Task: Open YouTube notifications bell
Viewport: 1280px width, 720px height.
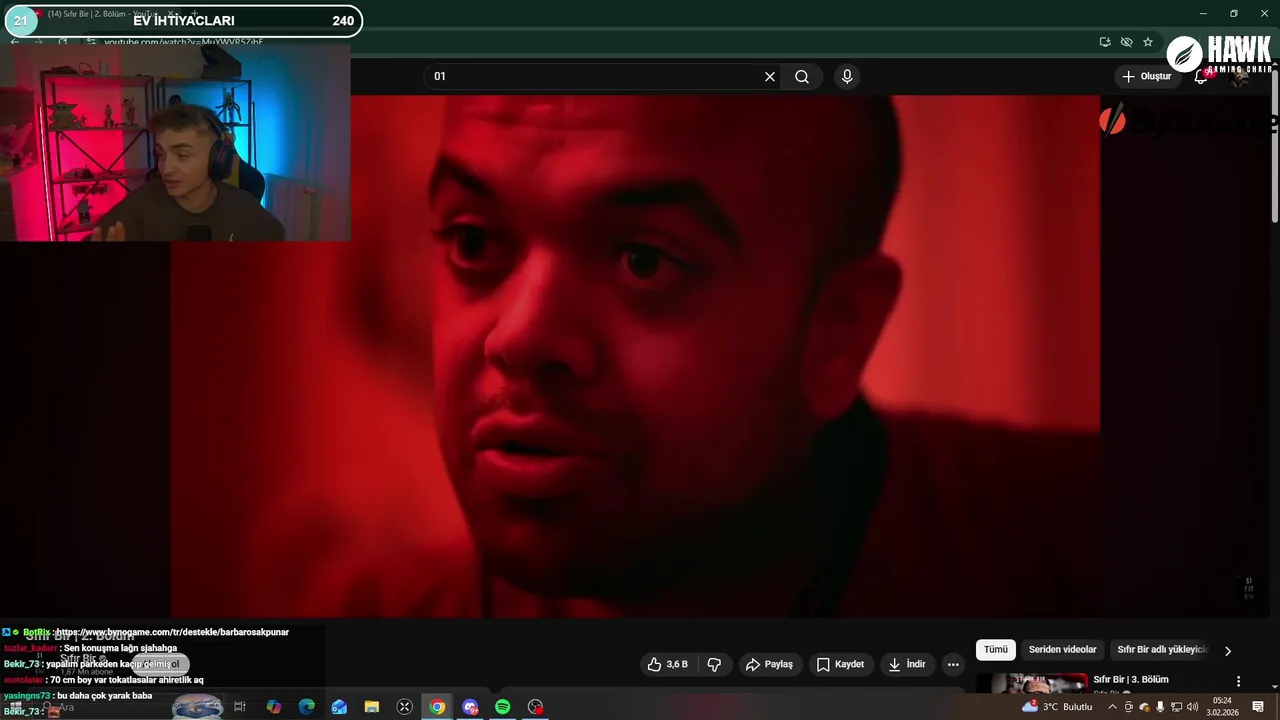Action: coord(1201,77)
